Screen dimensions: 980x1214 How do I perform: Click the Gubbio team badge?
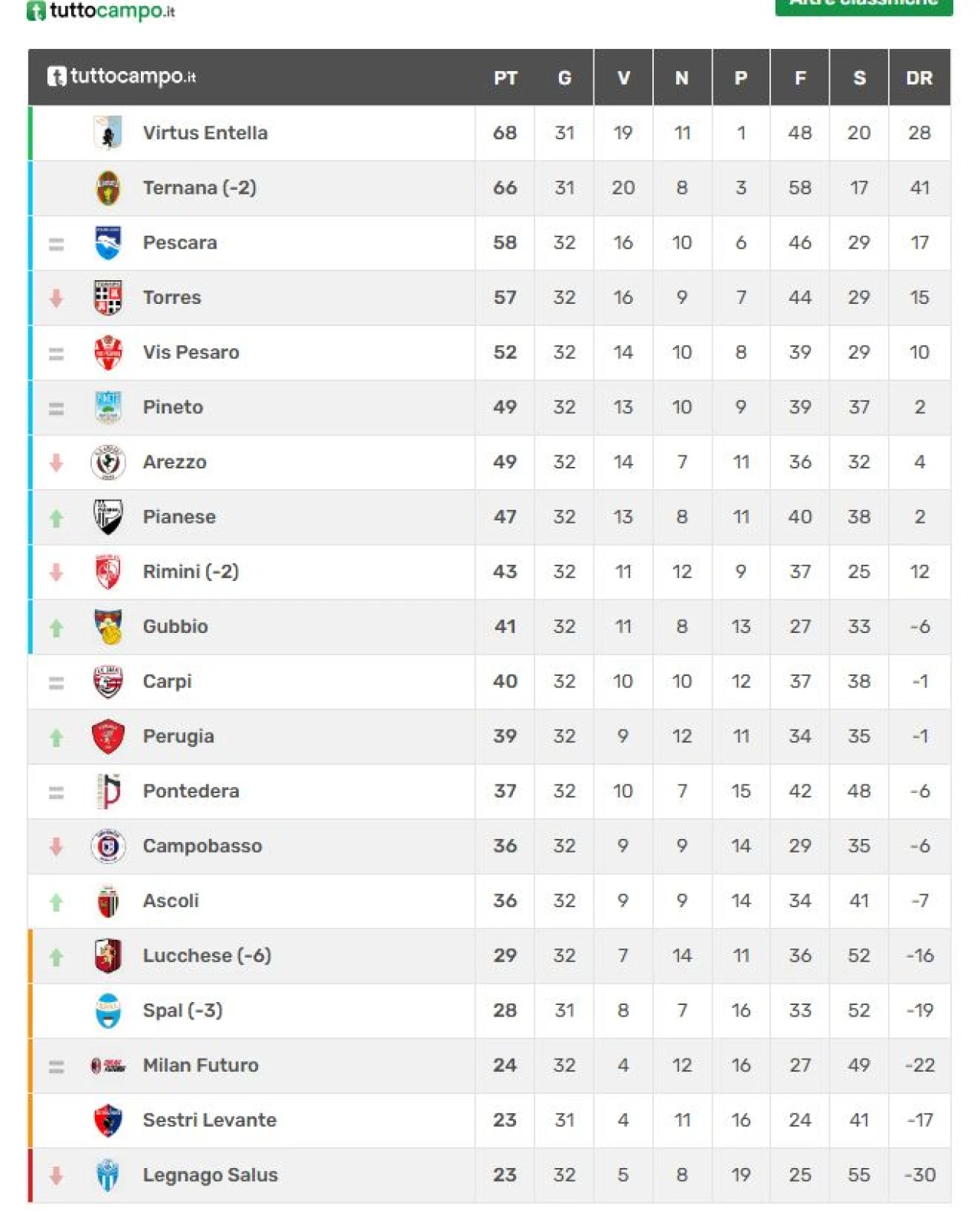[x=108, y=627]
